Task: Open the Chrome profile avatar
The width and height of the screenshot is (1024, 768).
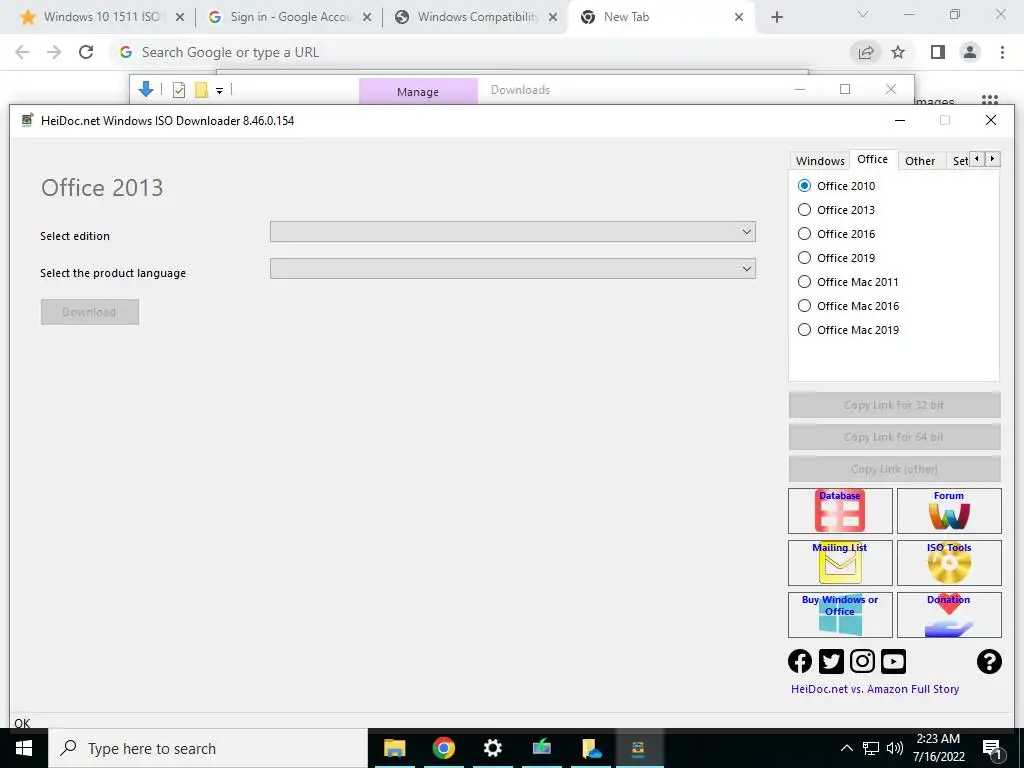Action: click(x=970, y=52)
